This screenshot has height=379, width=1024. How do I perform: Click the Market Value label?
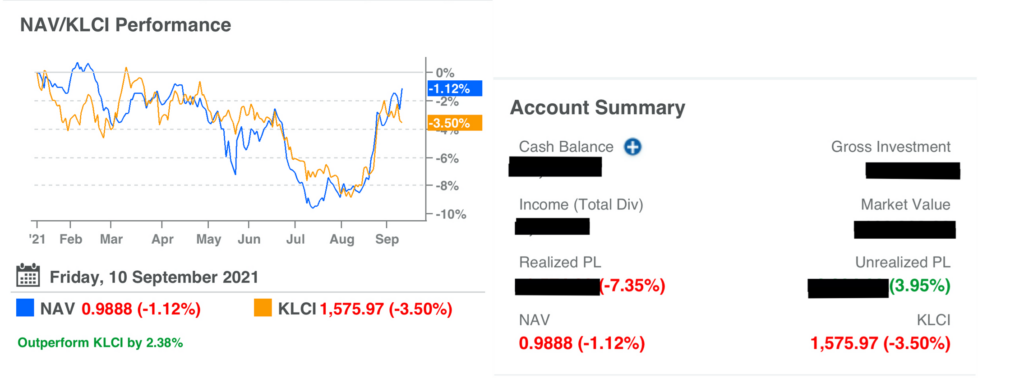point(905,205)
